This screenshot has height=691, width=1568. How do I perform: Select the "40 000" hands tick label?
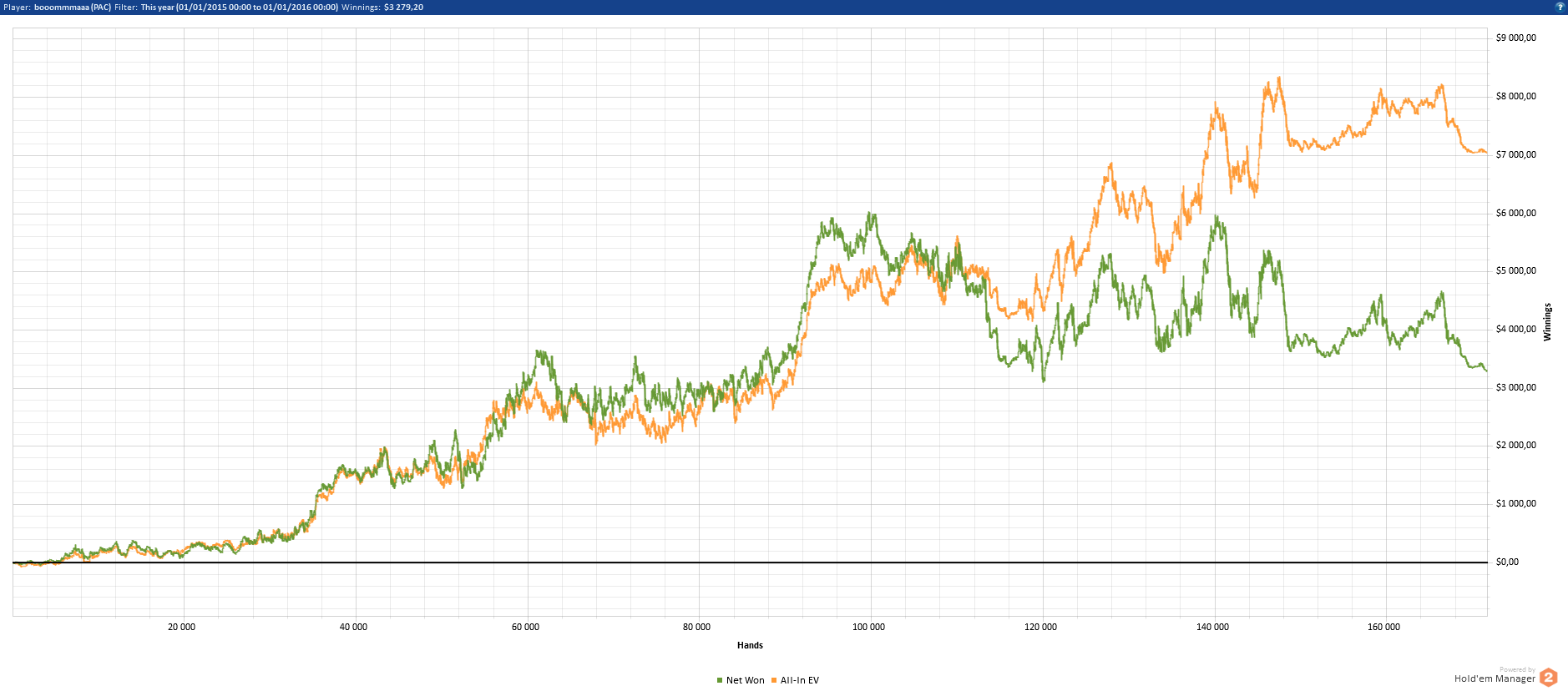[x=353, y=627]
